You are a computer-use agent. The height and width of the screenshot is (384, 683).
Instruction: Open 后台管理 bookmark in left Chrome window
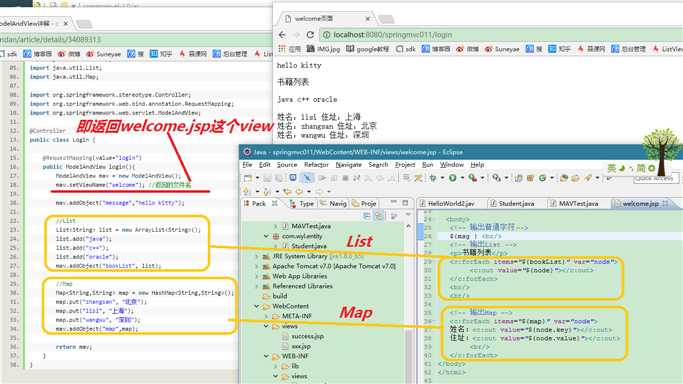(230, 54)
